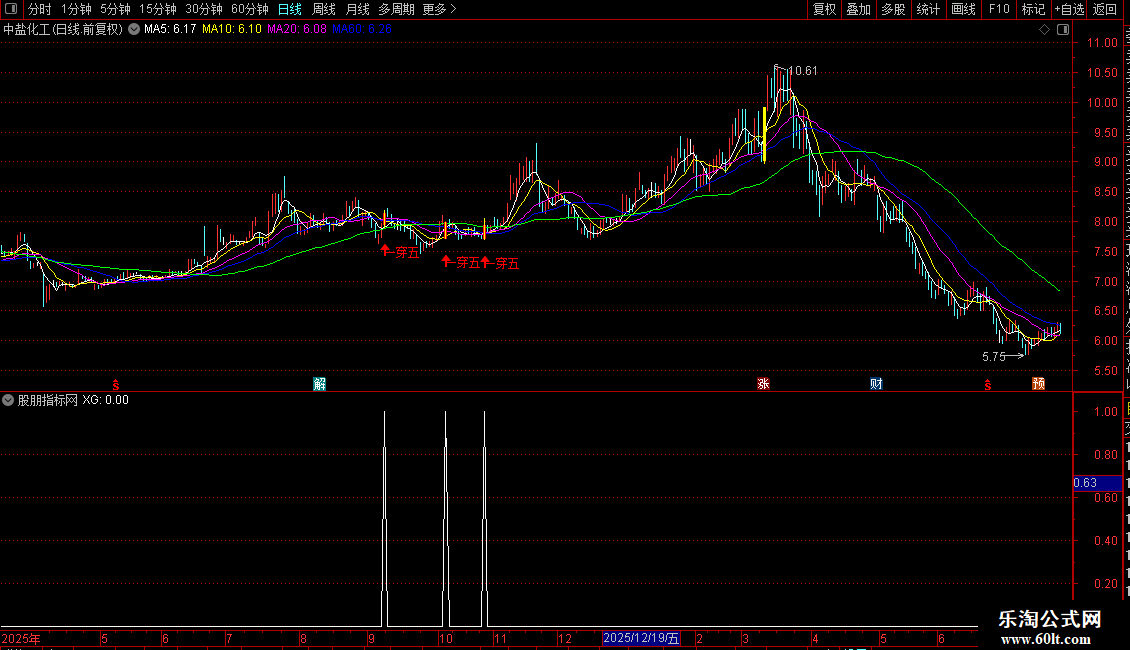Switch to the 30分钟 period
This screenshot has height=650, width=1130.
tap(204, 9)
